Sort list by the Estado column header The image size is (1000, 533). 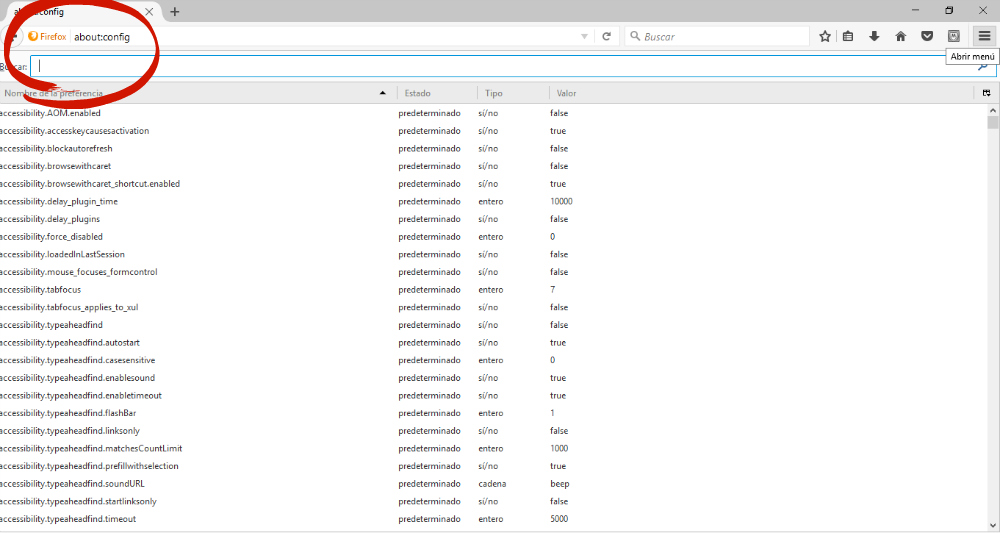(436, 93)
